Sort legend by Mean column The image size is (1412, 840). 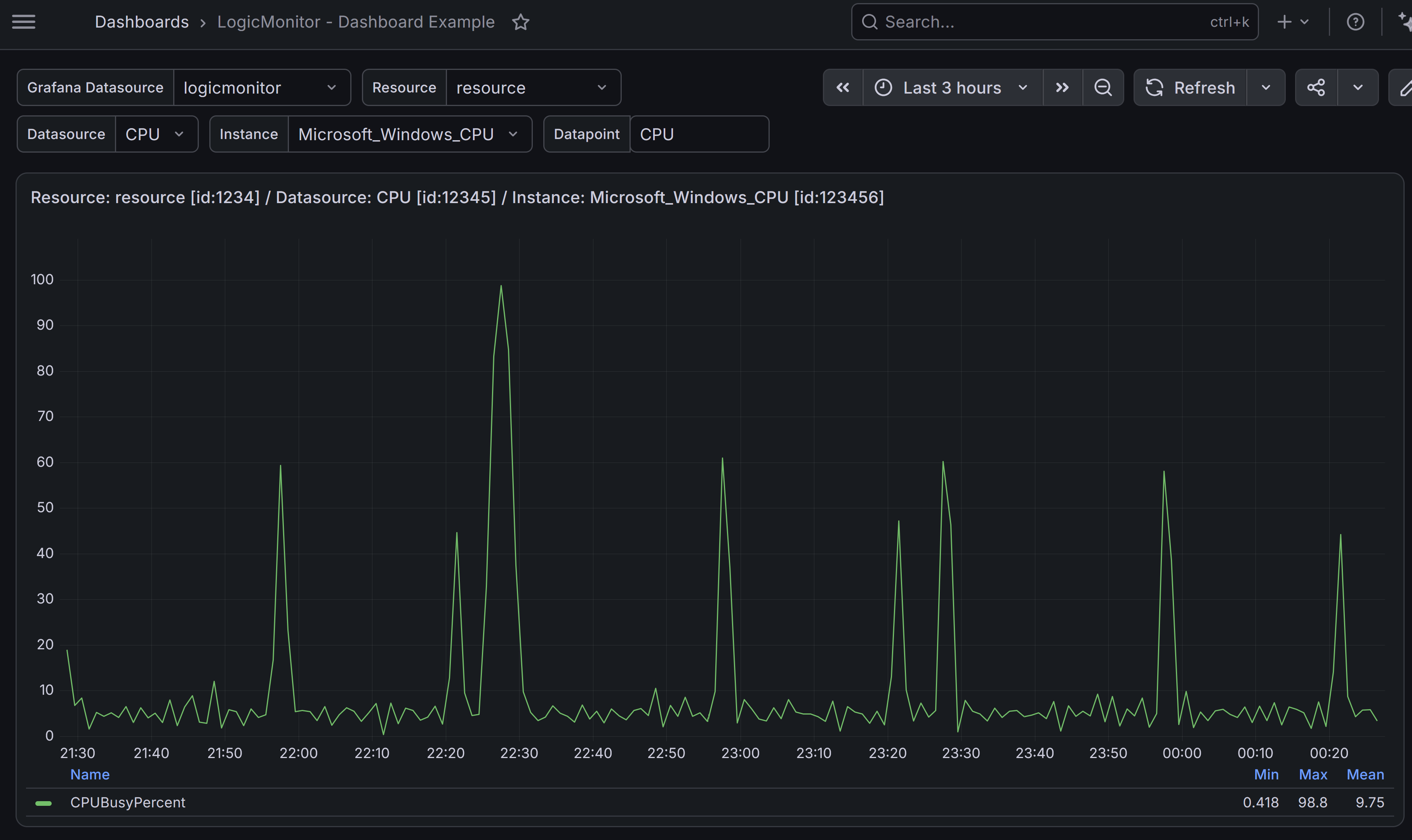[x=1365, y=774]
